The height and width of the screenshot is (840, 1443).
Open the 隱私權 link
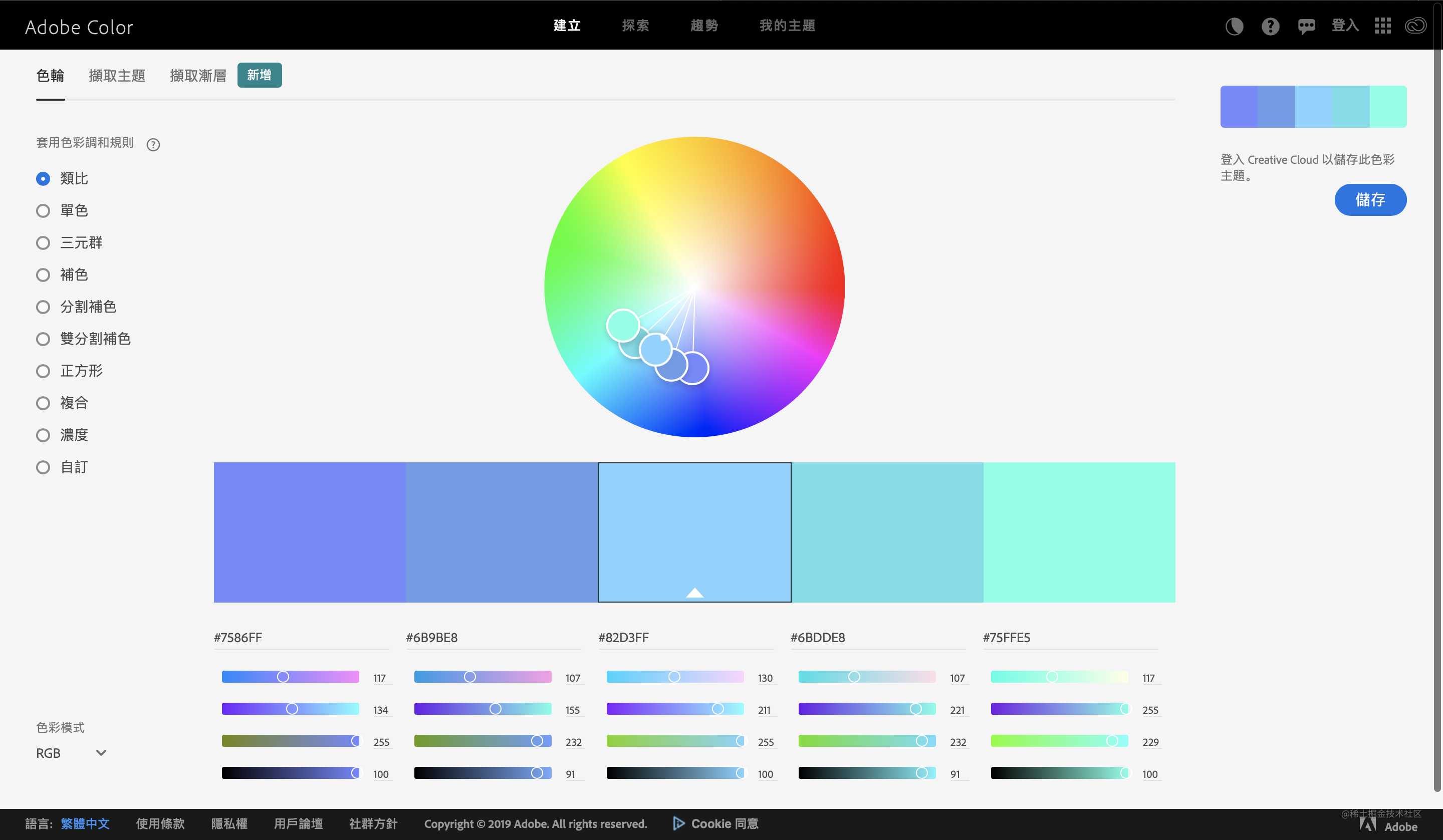(x=229, y=824)
